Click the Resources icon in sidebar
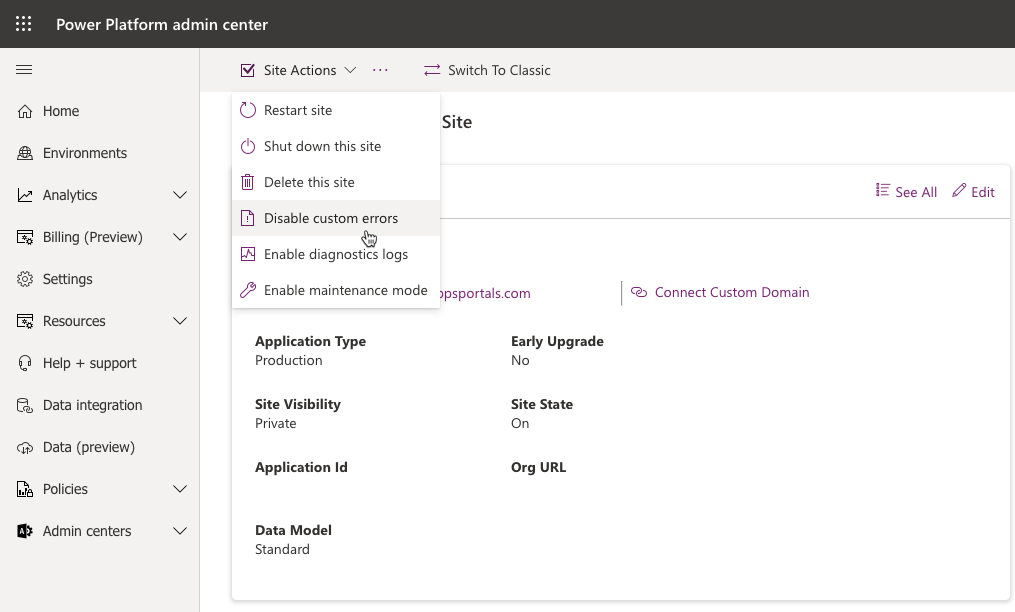Screen dimensions: 1015x612 (x=25, y=321)
